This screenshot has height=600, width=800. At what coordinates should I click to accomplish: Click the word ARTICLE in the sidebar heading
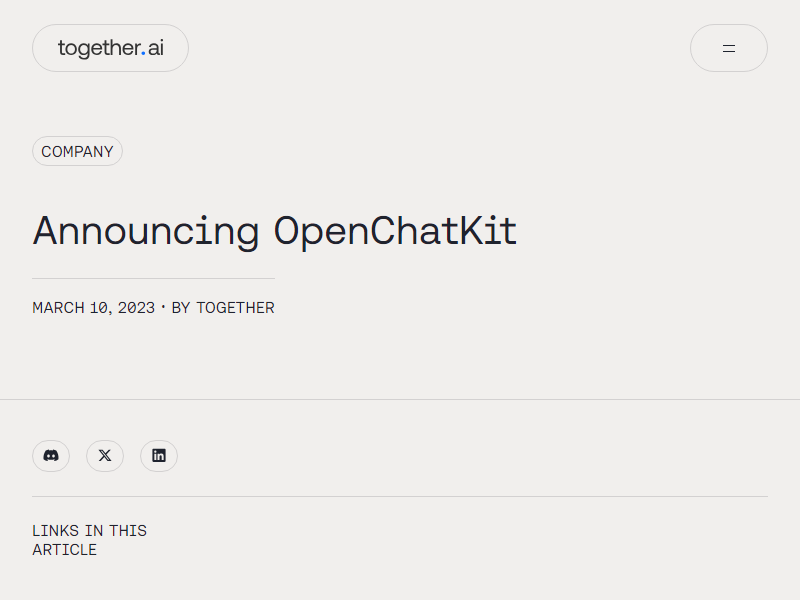(x=64, y=550)
